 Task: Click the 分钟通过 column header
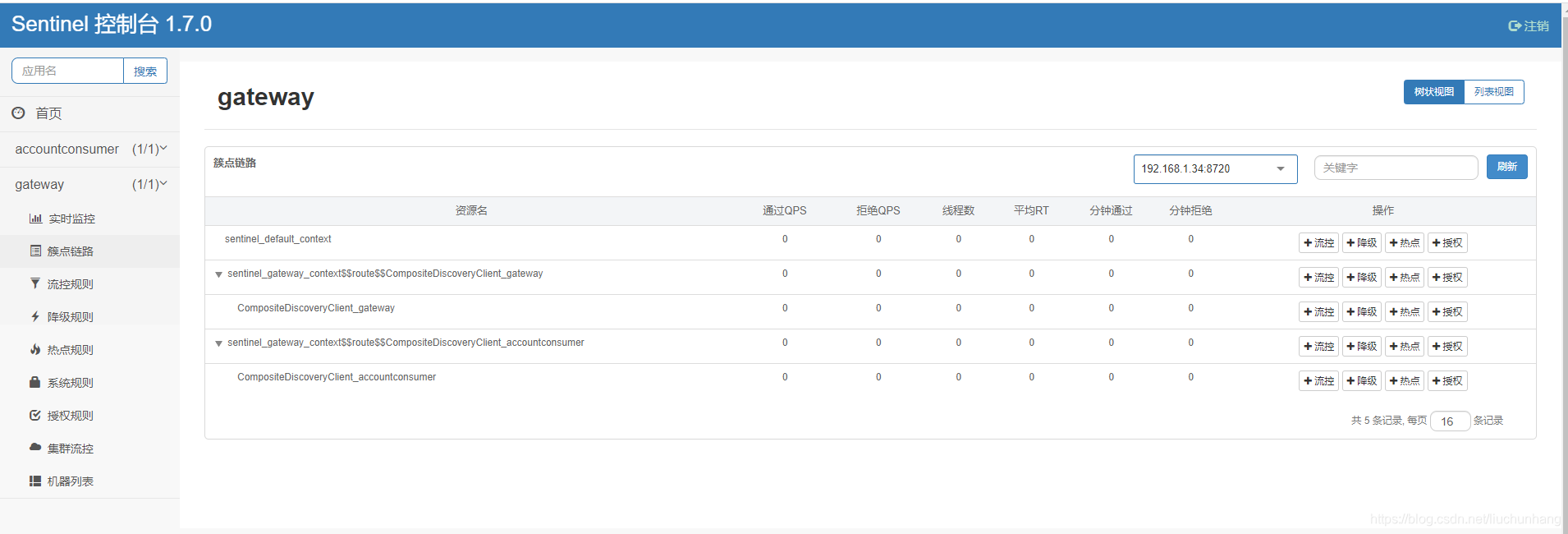point(1111,211)
